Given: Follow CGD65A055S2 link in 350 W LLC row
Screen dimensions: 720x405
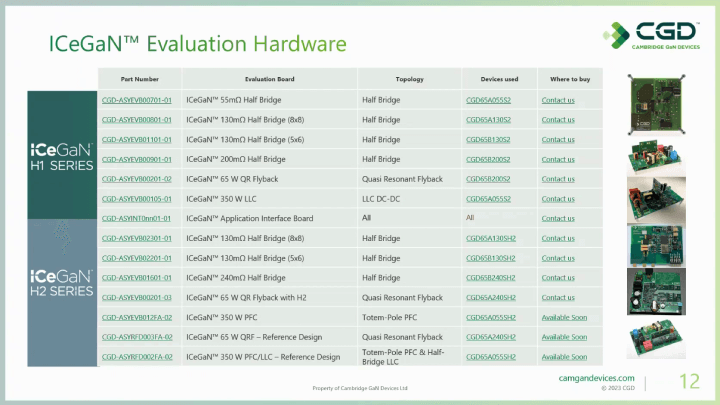Looking at the screenshot, I should pos(488,199).
